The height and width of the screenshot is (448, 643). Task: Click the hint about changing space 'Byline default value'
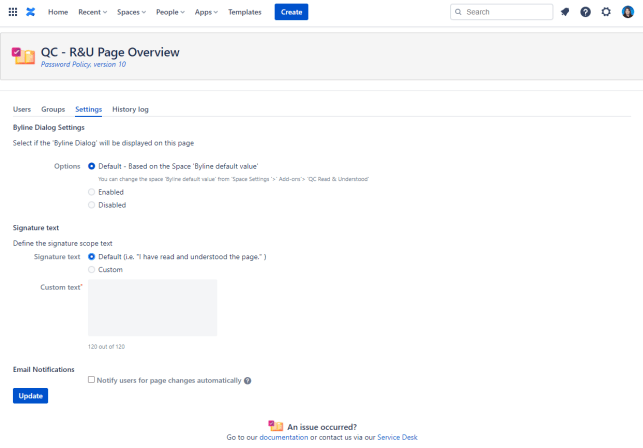(x=233, y=179)
